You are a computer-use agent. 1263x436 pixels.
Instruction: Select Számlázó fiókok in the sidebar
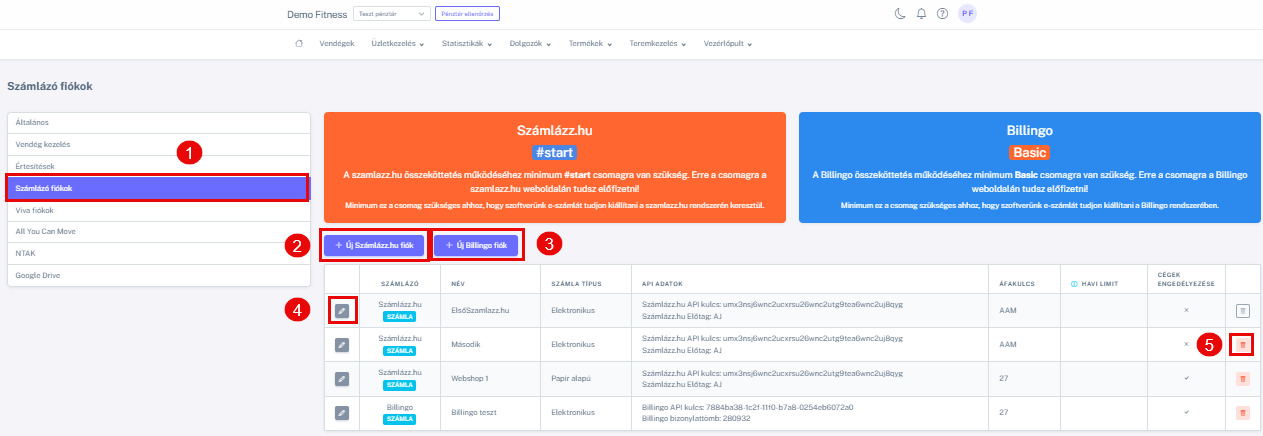(x=158, y=188)
